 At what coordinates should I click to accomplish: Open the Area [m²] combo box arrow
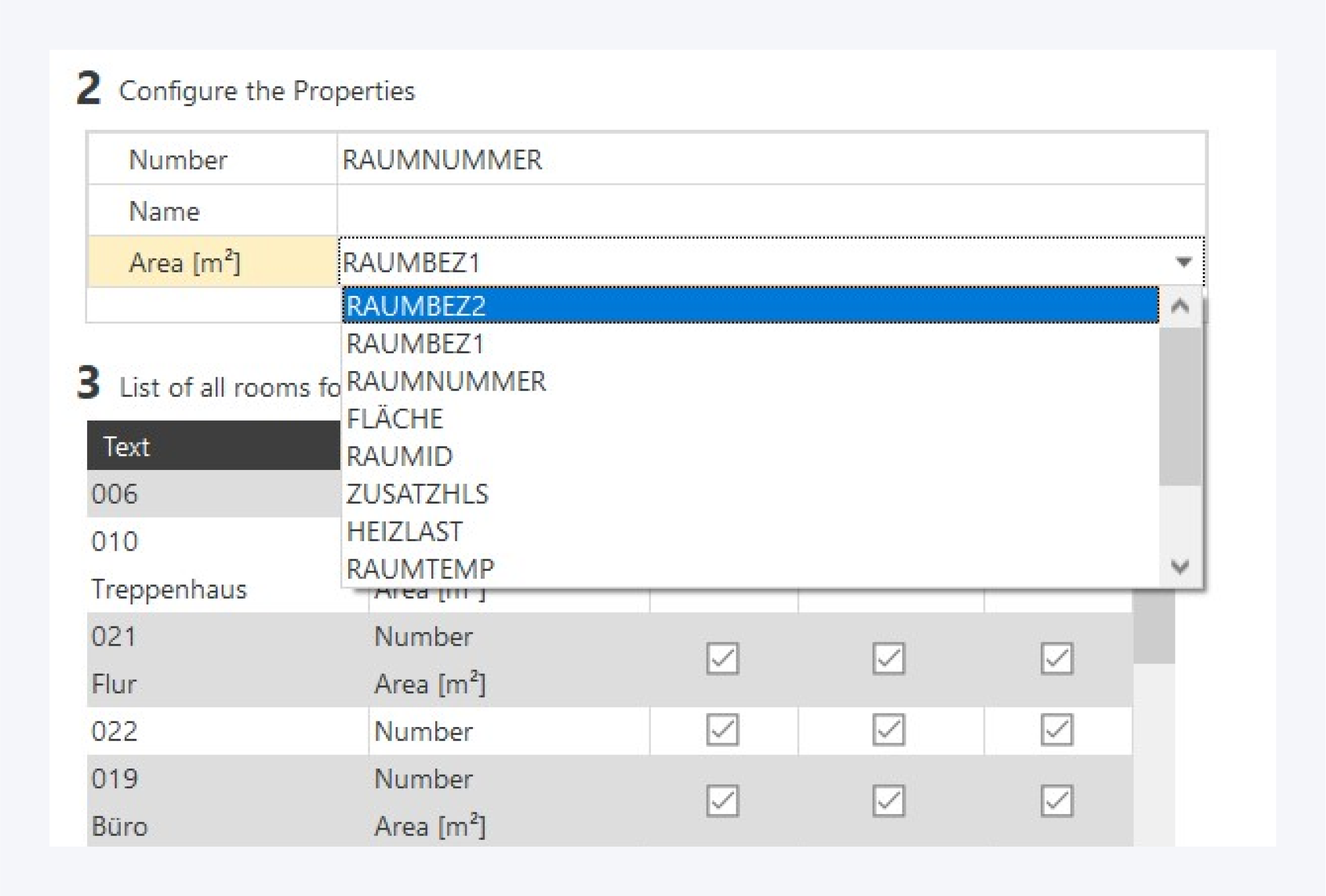pyautogui.click(x=1183, y=262)
